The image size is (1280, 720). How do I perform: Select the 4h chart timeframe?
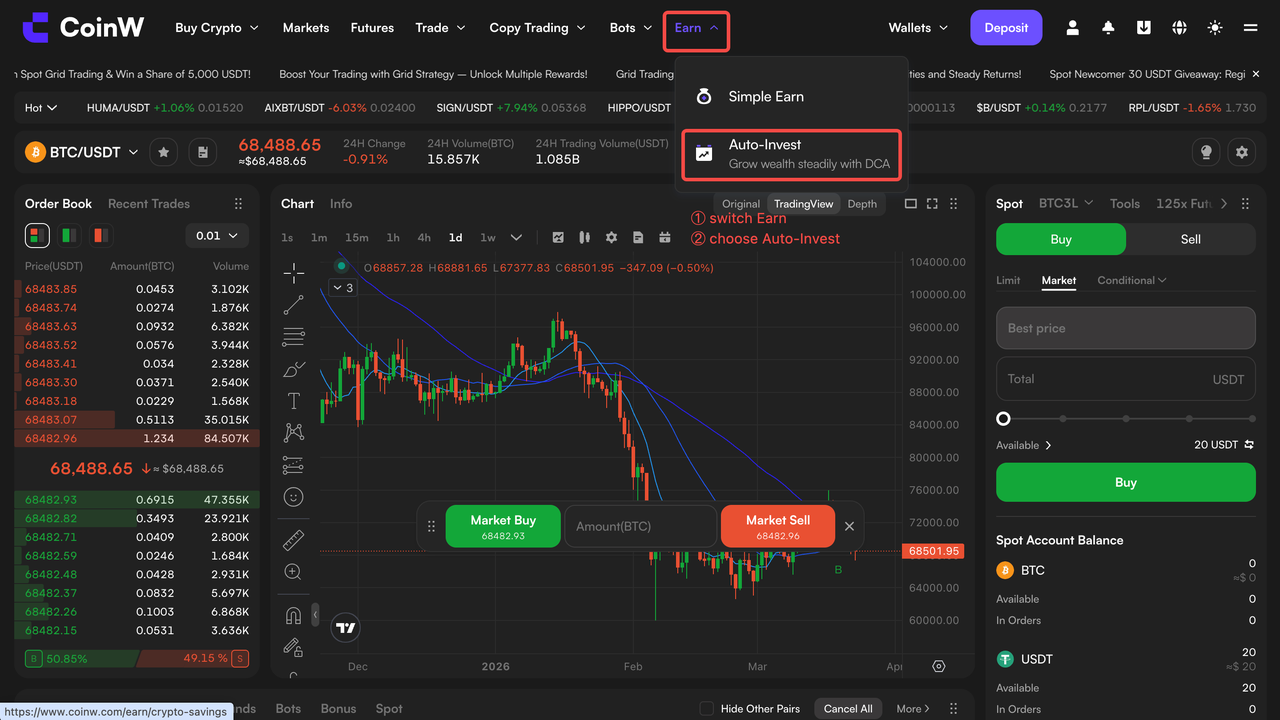(x=424, y=237)
